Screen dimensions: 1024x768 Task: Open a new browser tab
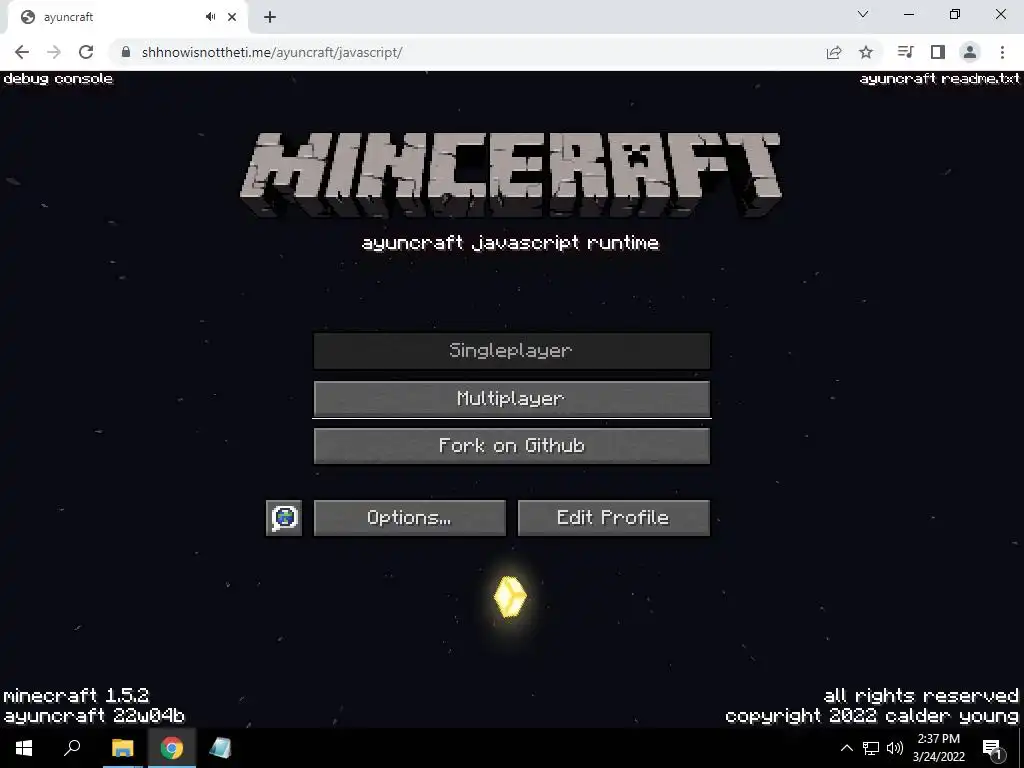pyautogui.click(x=270, y=17)
